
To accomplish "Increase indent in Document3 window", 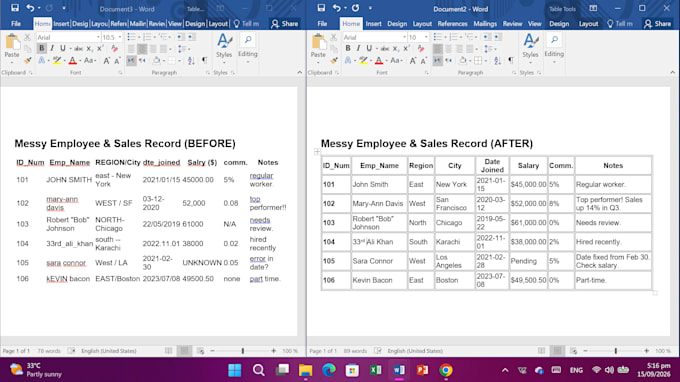I will point(191,37).
